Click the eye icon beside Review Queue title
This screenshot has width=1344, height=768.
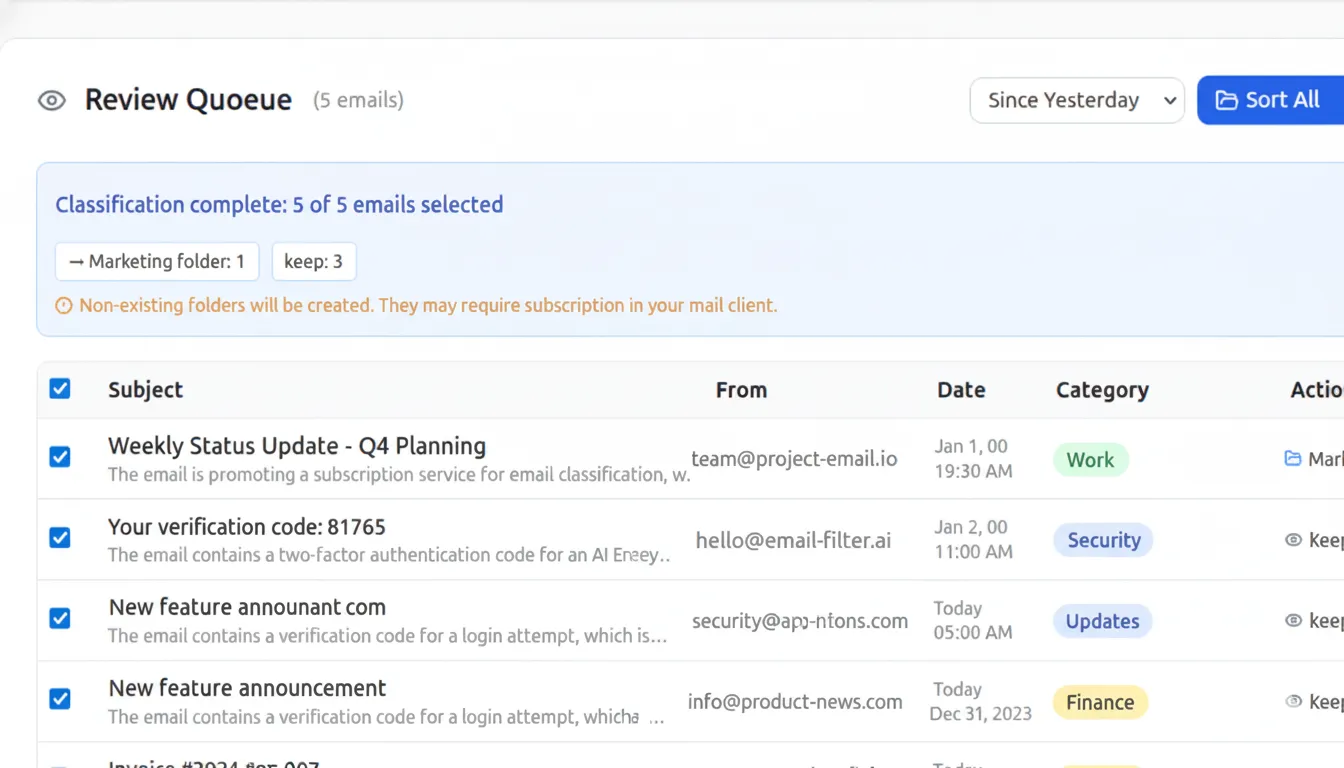click(52, 101)
